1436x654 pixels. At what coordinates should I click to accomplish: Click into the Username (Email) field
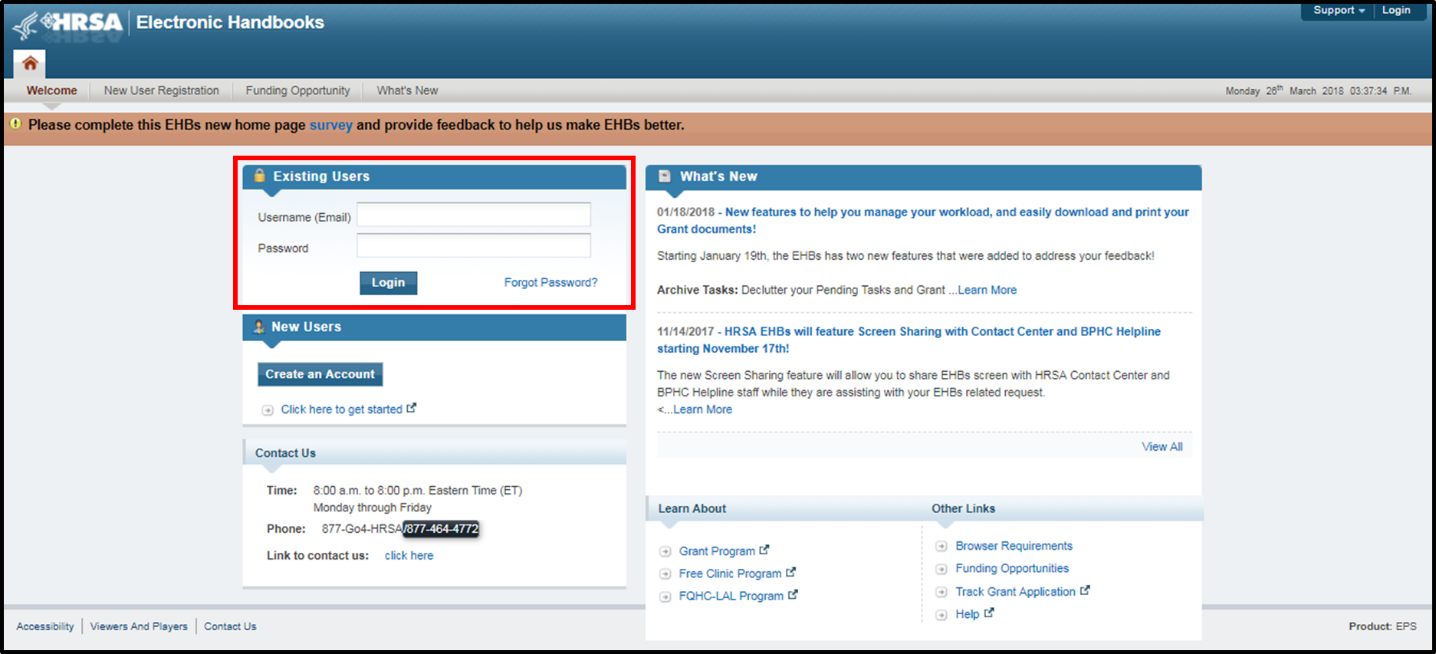[474, 215]
